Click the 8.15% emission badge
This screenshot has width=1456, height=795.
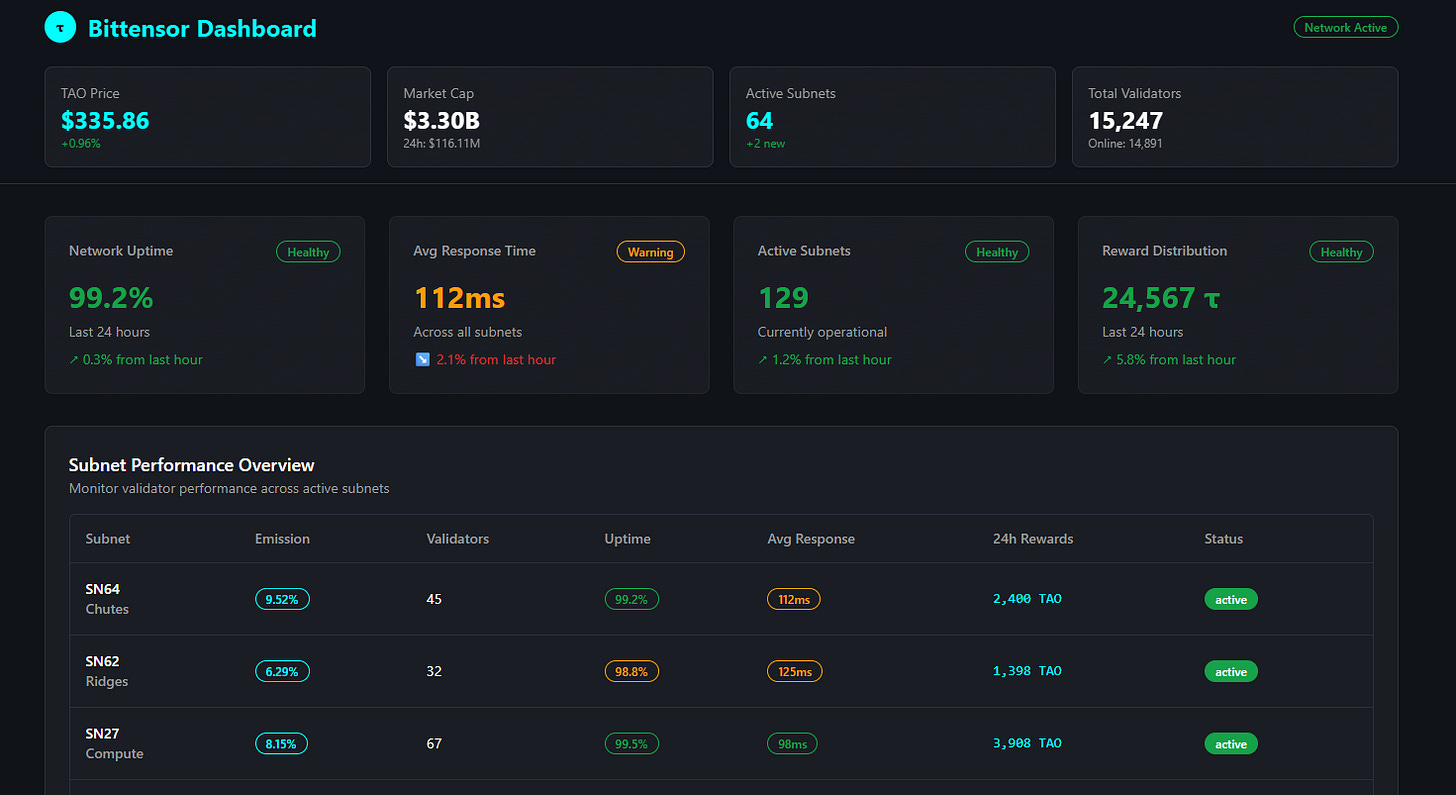coord(282,743)
